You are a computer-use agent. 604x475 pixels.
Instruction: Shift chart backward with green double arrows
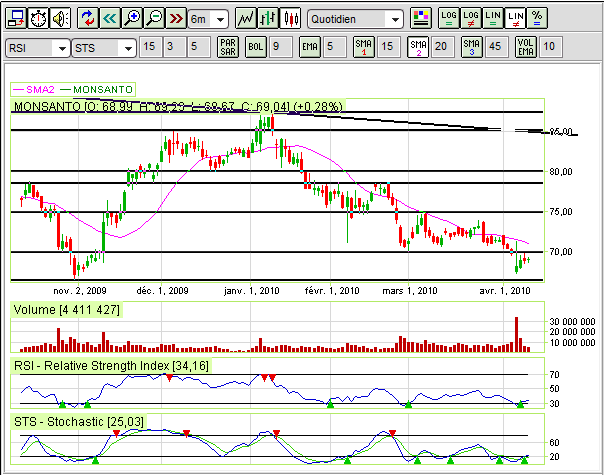[110, 18]
